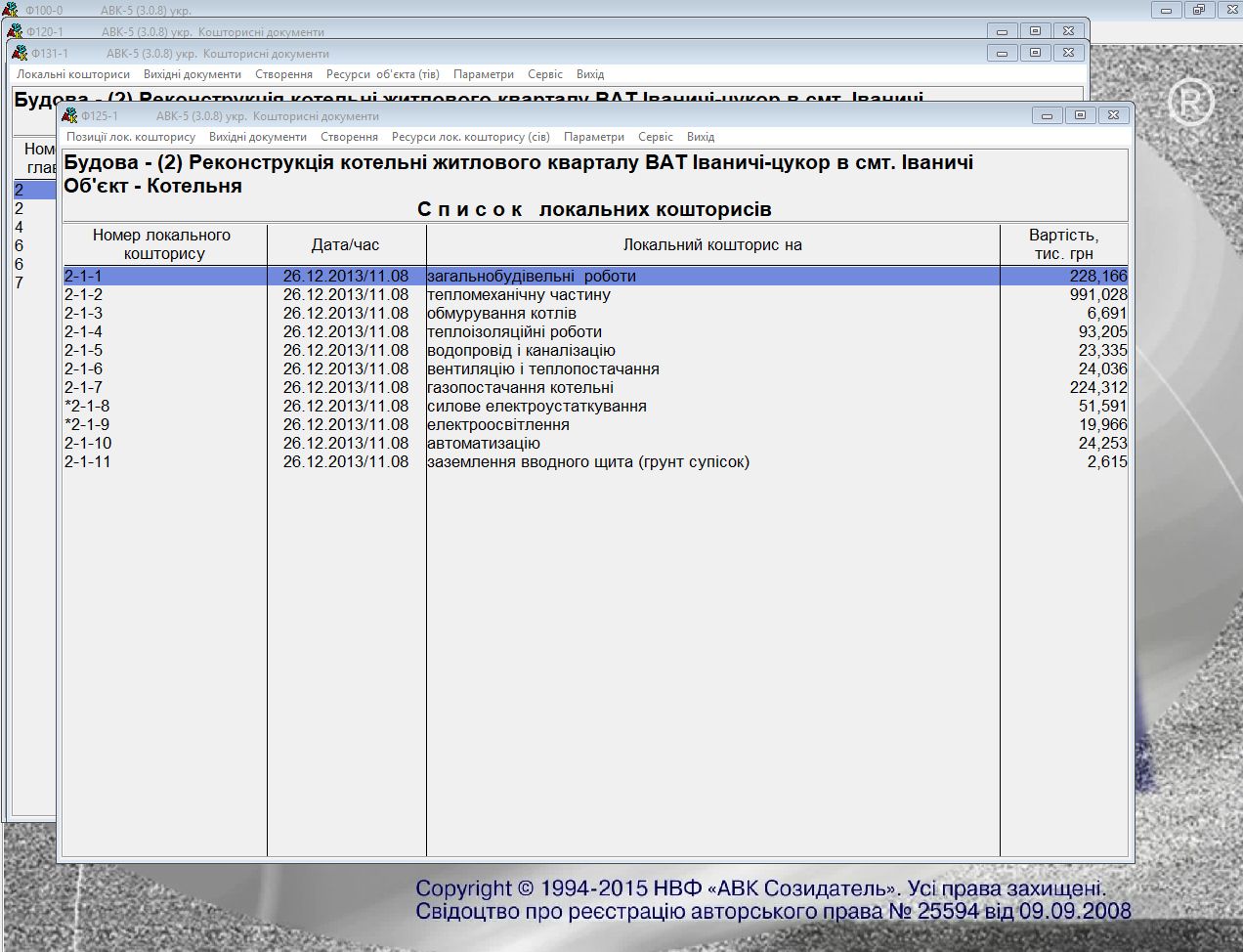
Task: Close the main Ф100-0 window
Action: click(1228, 10)
